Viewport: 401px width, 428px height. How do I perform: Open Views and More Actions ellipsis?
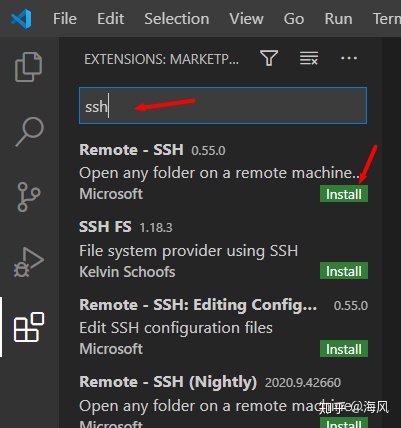tap(349, 58)
